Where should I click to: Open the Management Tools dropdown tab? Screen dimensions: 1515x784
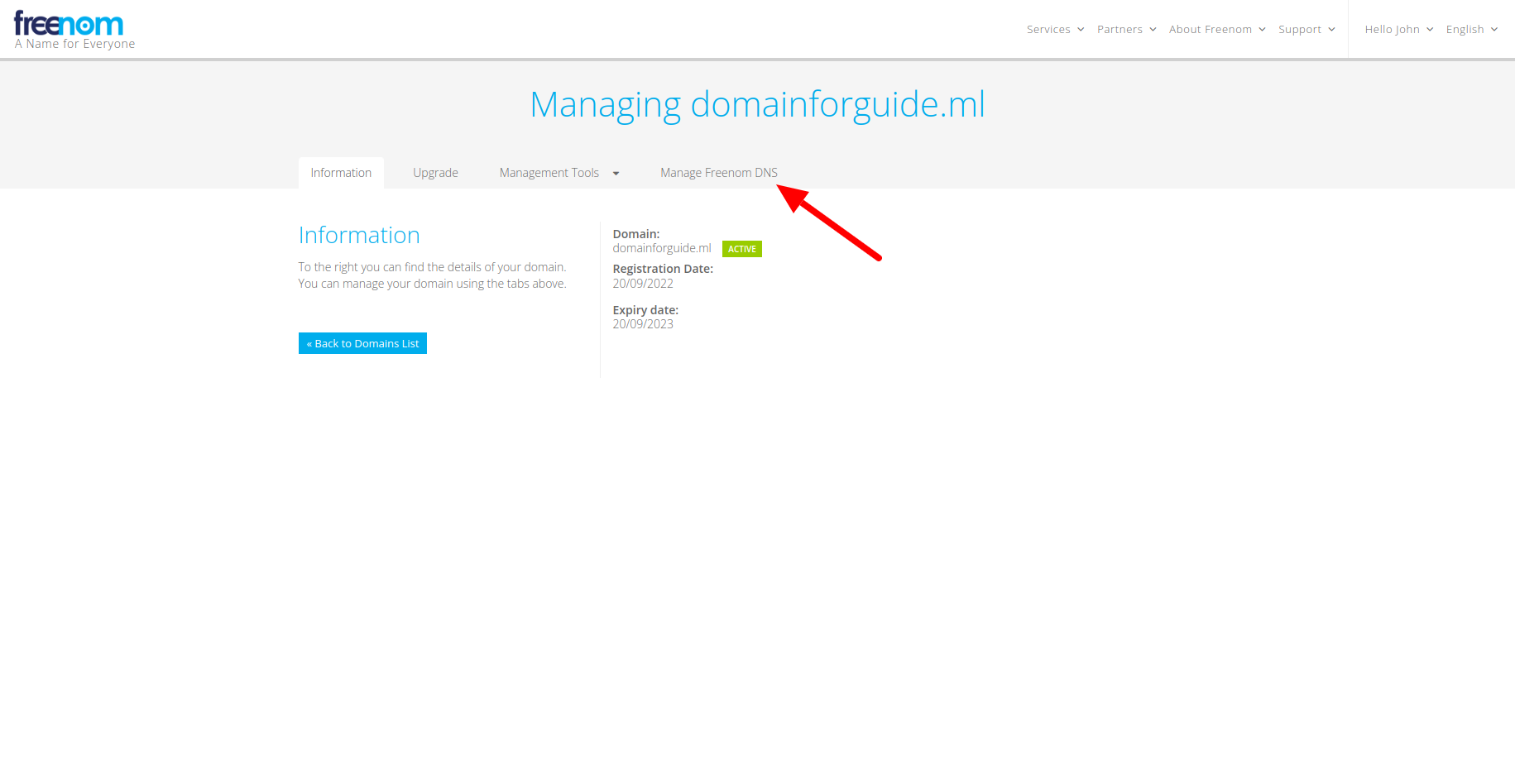pyautogui.click(x=559, y=173)
